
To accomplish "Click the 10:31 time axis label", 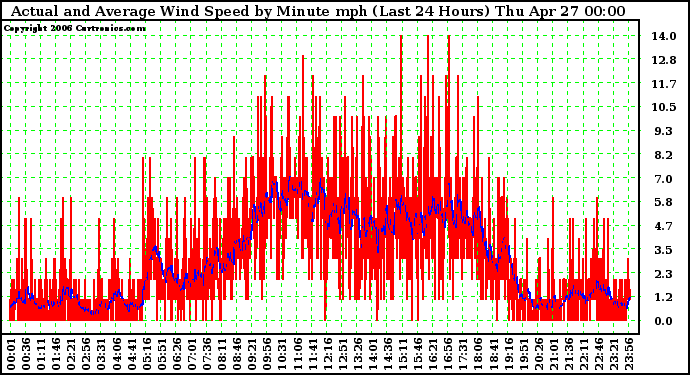I will click(x=282, y=354).
